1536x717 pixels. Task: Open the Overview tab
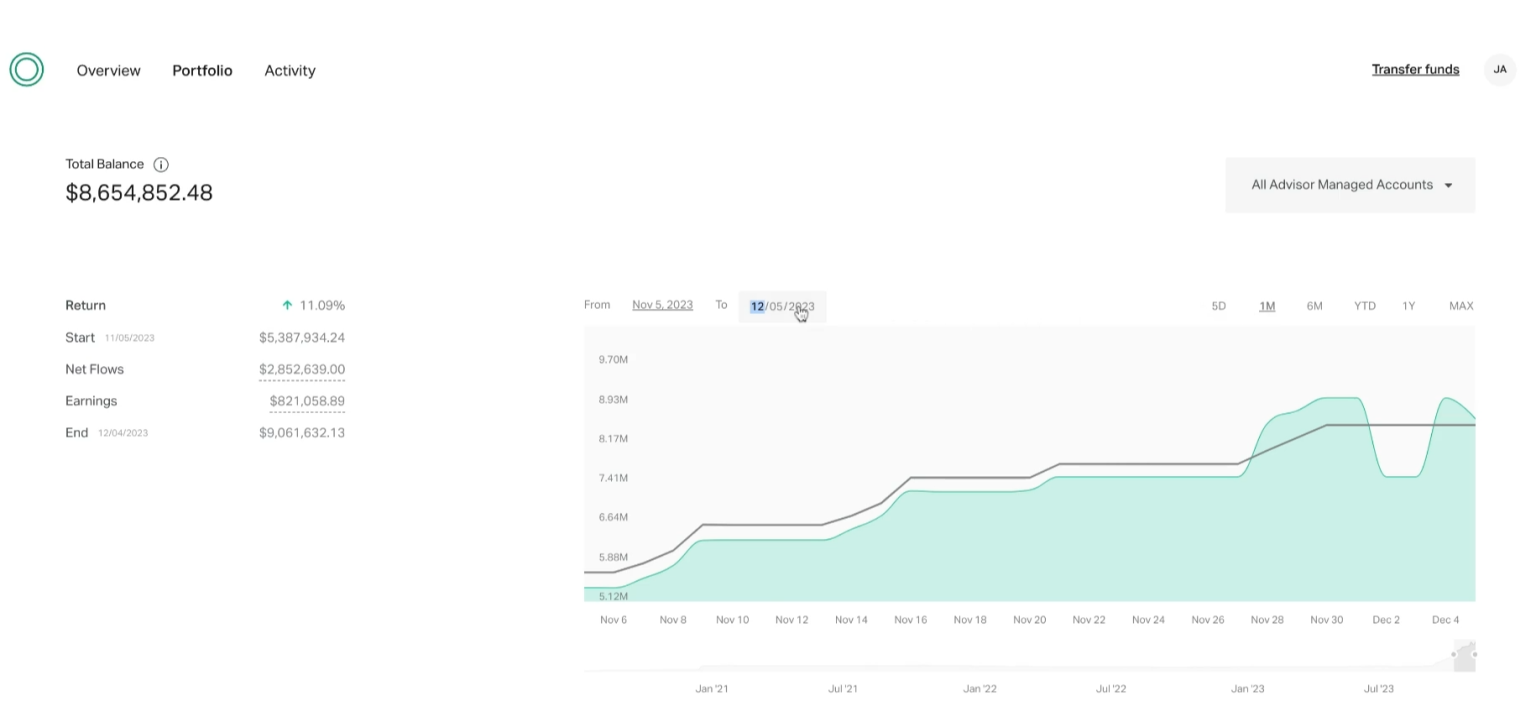pyautogui.click(x=108, y=71)
